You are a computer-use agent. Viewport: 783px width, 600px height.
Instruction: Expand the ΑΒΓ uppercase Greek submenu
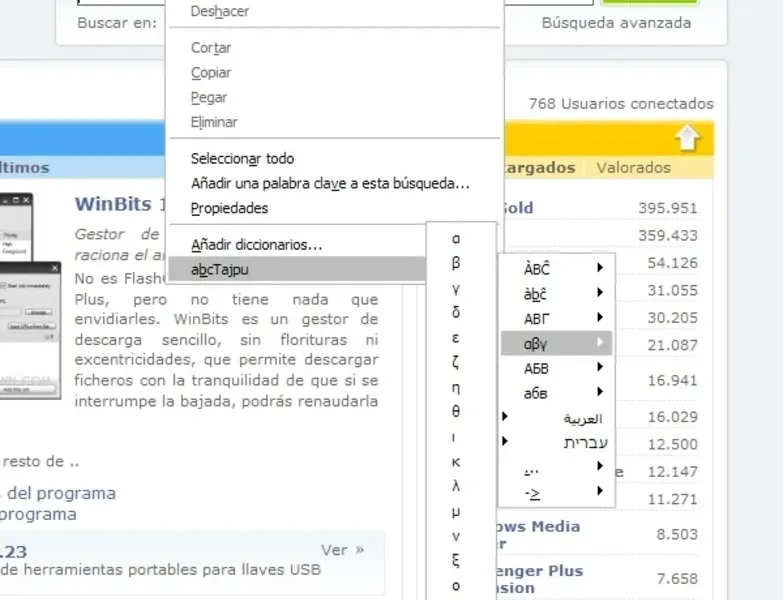556,318
